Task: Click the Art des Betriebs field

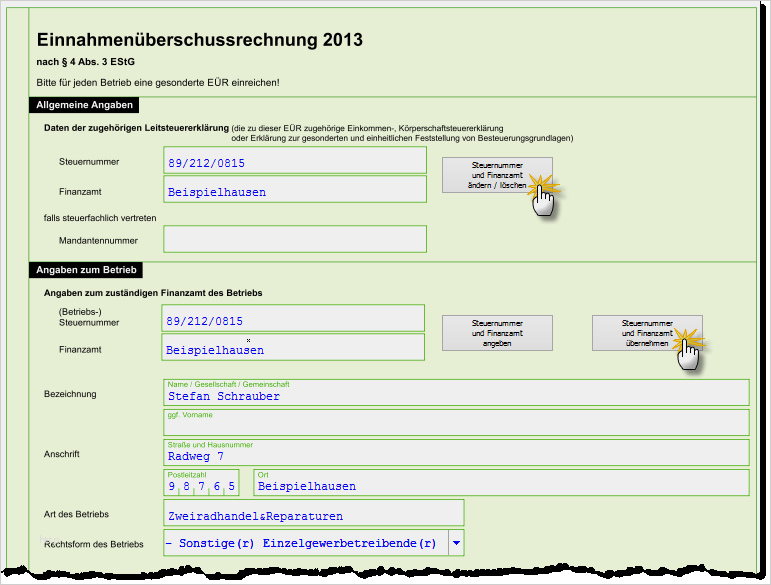Action: 314,513
